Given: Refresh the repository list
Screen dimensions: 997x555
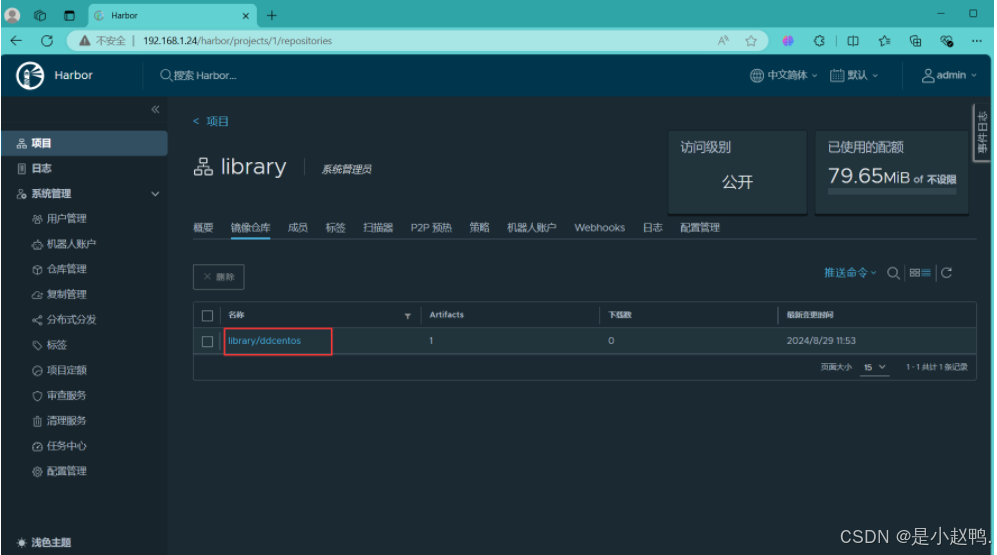Looking at the screenshot, I should pyautogui.click(x=947, y=273).
